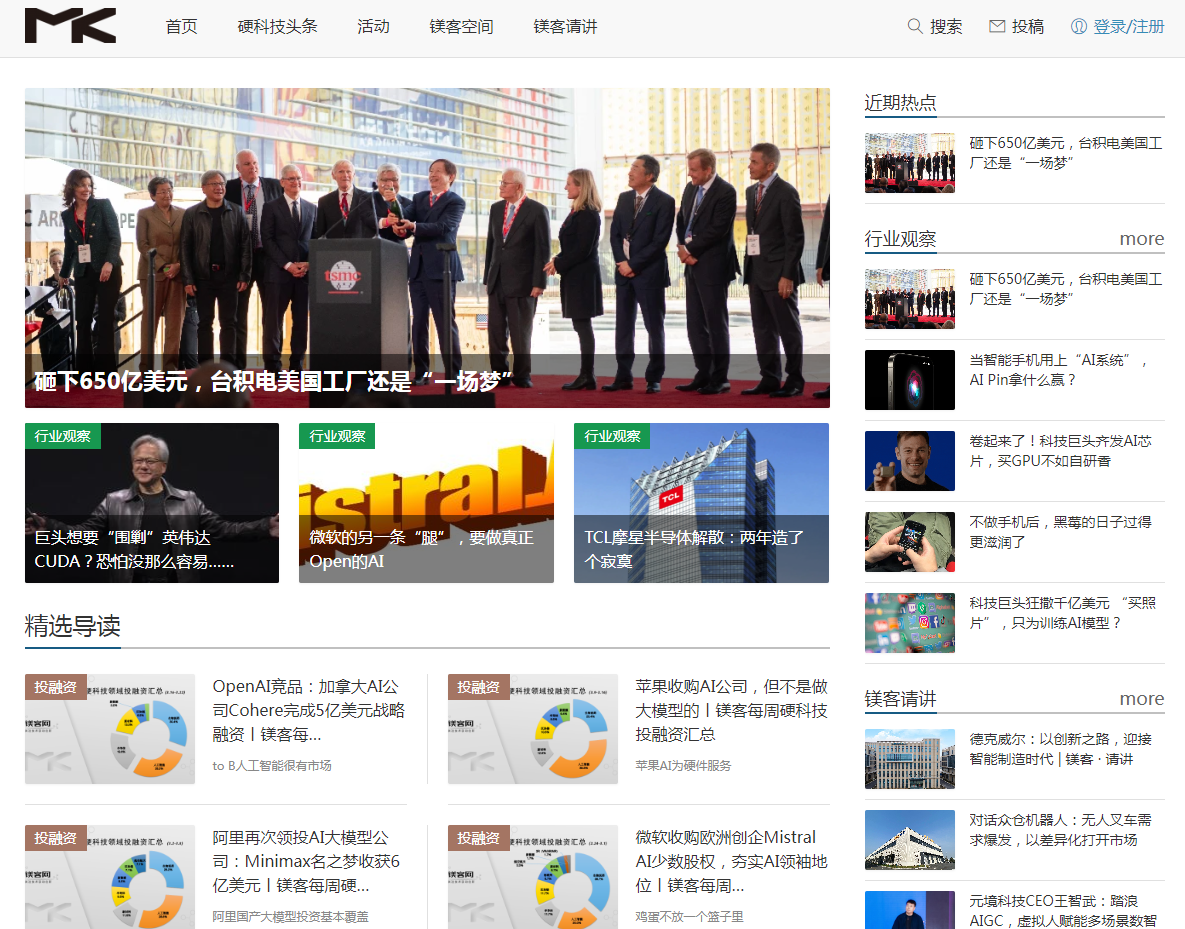Click the 行业观察 tag on the Mistral card
The image size is (1185, 929).
click(x=337, y=436)
